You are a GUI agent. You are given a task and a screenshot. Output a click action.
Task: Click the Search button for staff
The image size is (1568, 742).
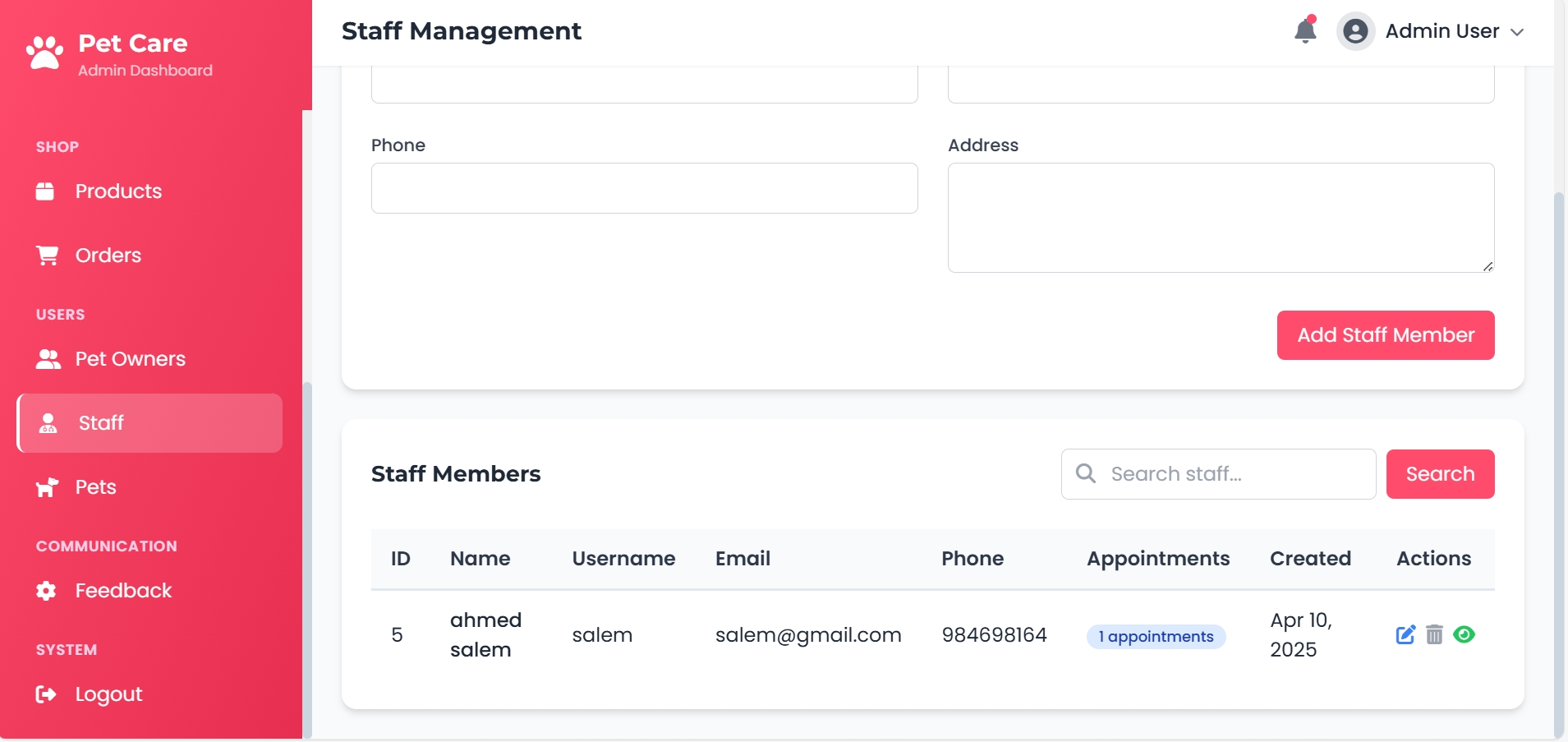(1440, 474)
